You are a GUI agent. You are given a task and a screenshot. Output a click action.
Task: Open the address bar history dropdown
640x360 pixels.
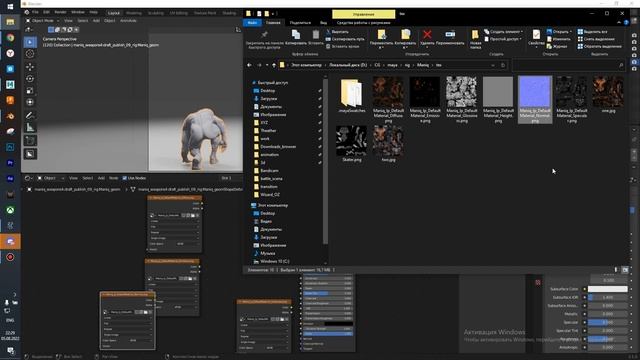[493, 65]
